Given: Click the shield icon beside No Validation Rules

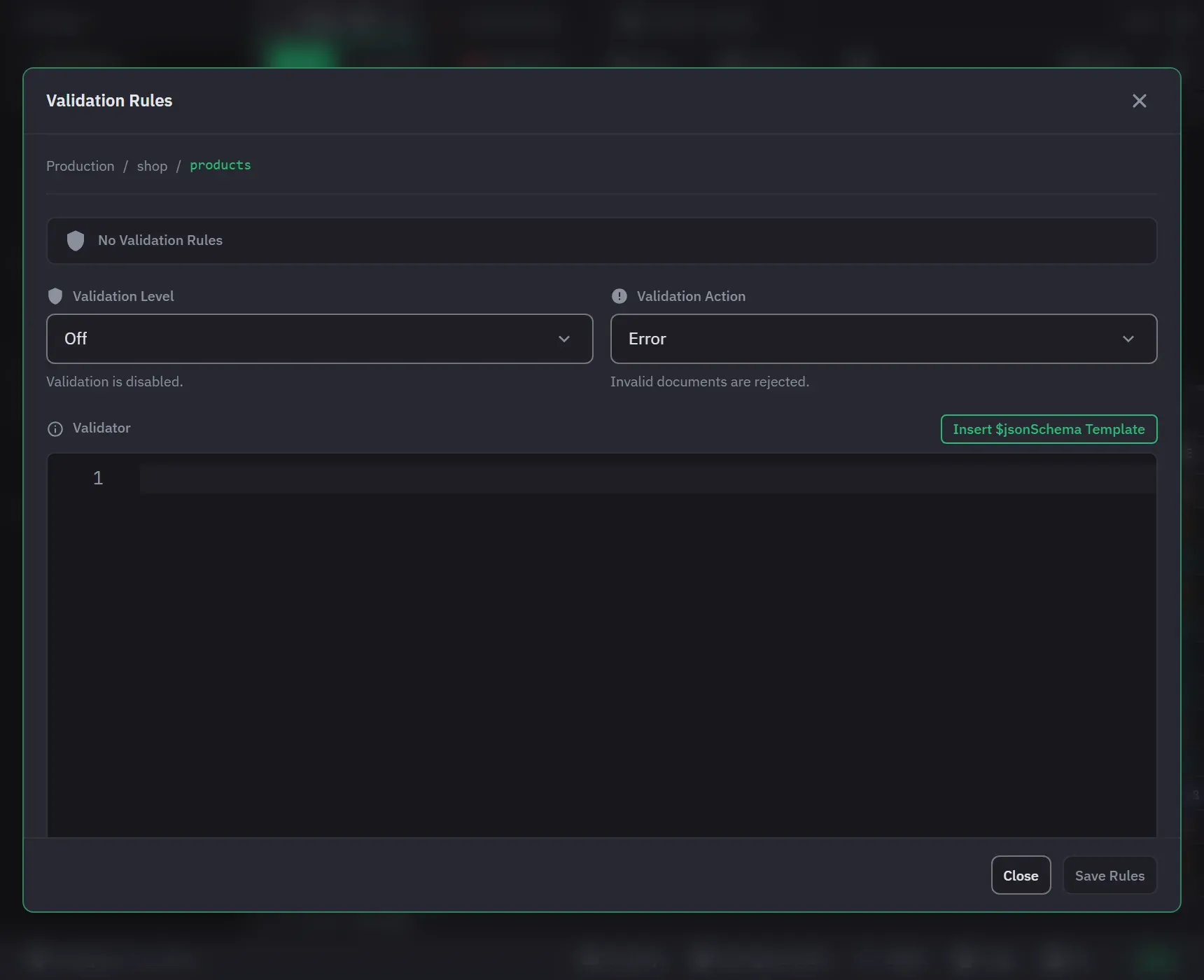Looking at the screenshot, I should [x=76, y=241].
